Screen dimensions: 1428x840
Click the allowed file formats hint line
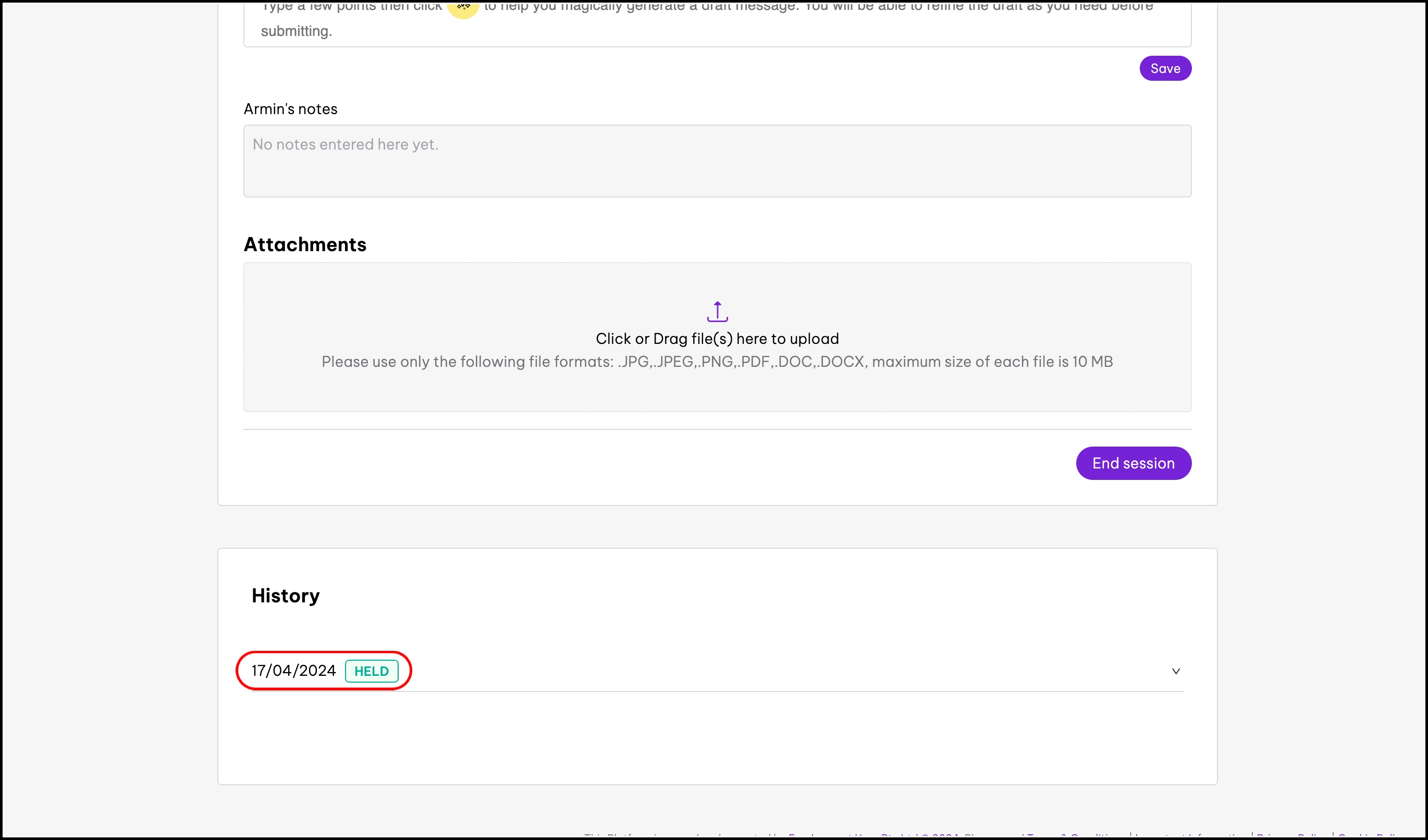(x=717, y=362)
